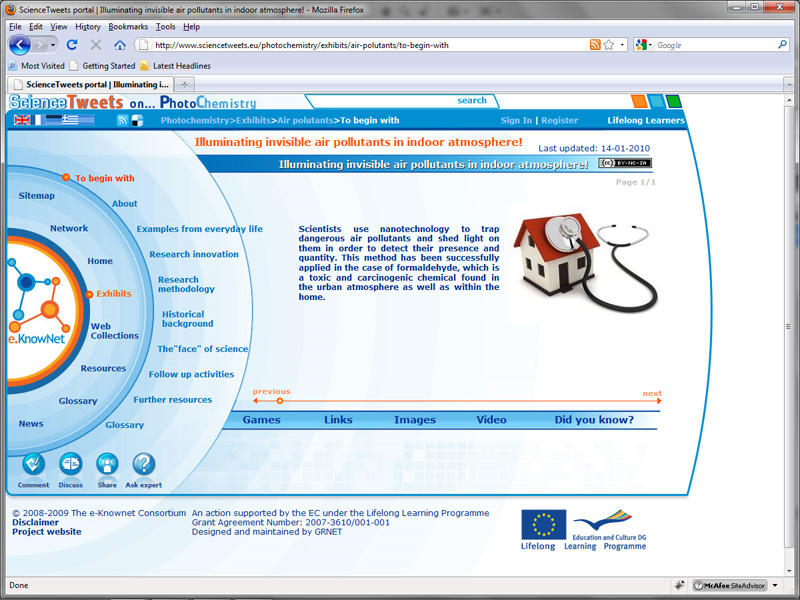Screen dimensions: 800x600
Task: Open the Creative Commons BY-NC-SA badge
Action: click(x=625, y=163)
